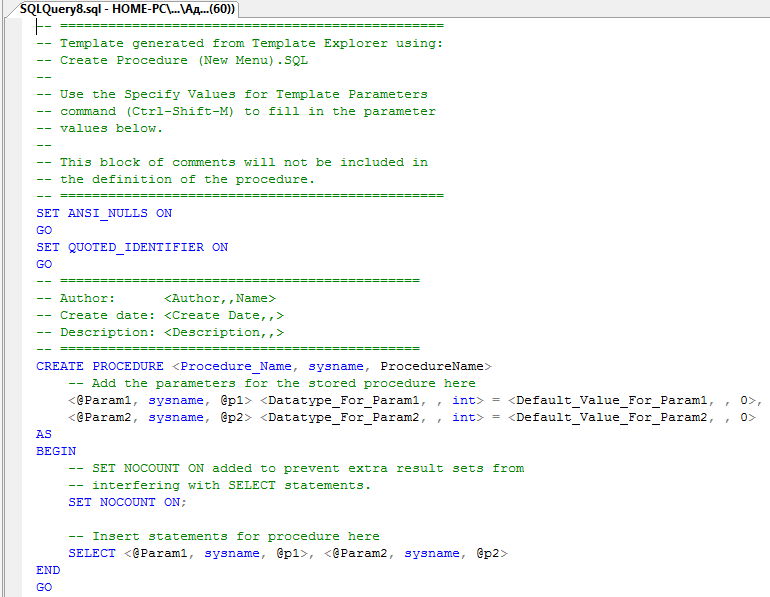Click 'Default_Value_For_Param2' template parameter
Image resolution: width=770 pixels, height=597 pixels.
point(611,417)
